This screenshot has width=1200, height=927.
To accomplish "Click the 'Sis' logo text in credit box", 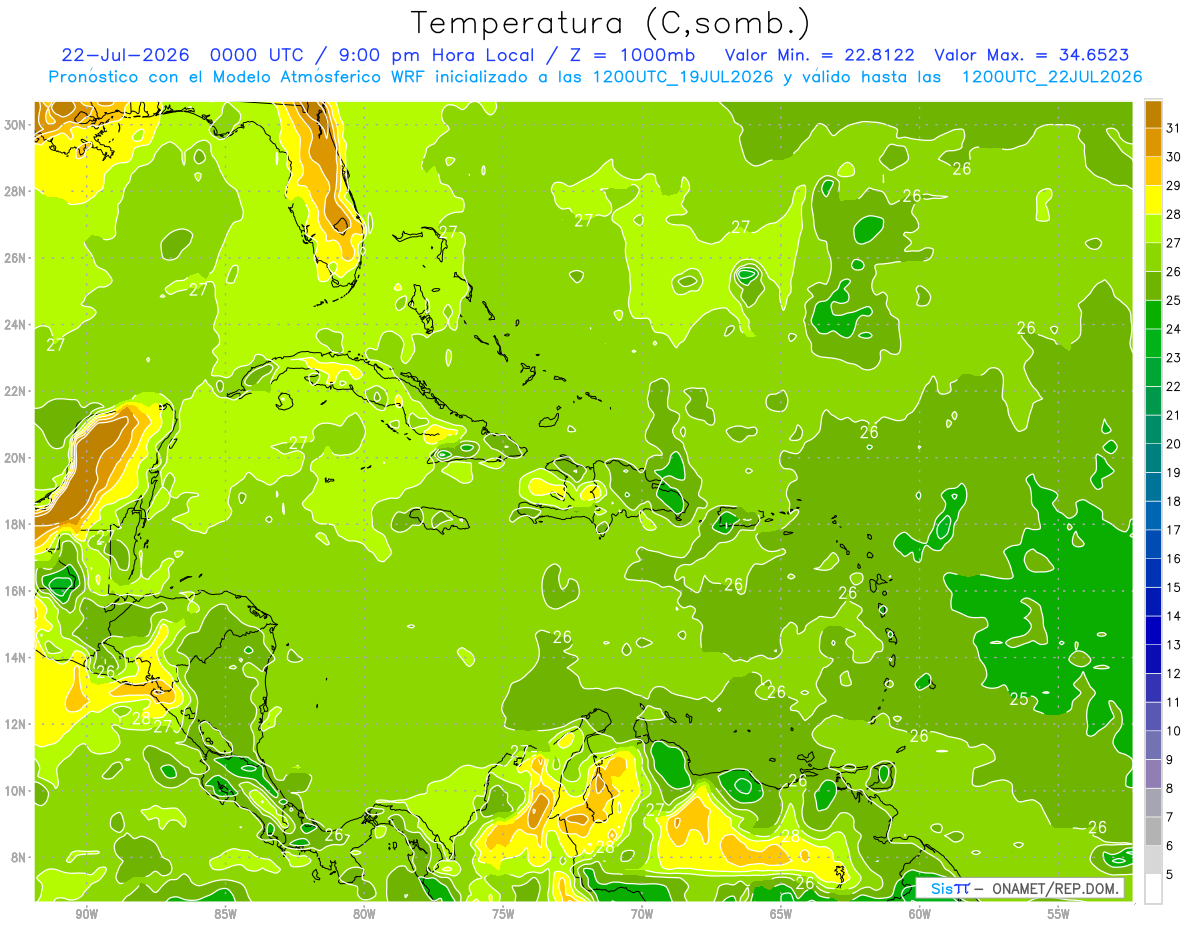I will [942, 888].
